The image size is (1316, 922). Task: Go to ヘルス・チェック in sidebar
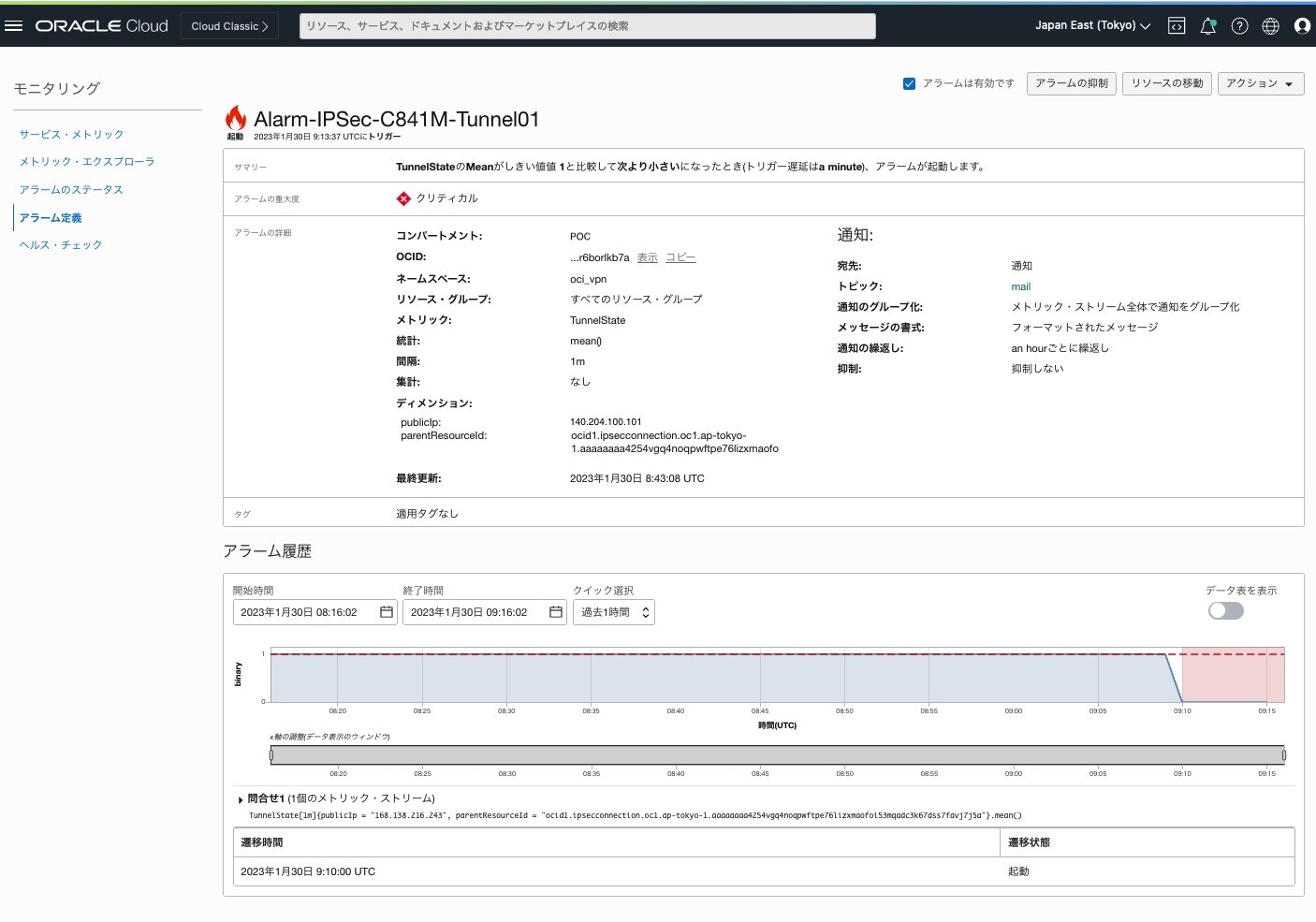[61, 245]
